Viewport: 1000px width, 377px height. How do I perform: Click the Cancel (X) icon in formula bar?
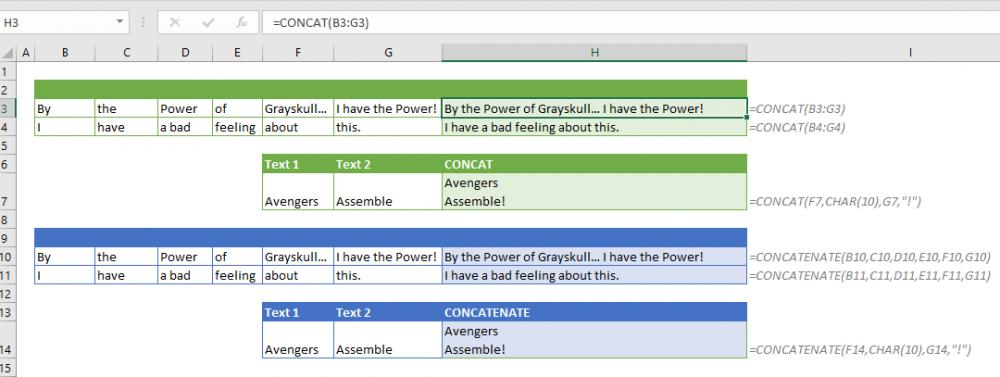click(175, 22)
